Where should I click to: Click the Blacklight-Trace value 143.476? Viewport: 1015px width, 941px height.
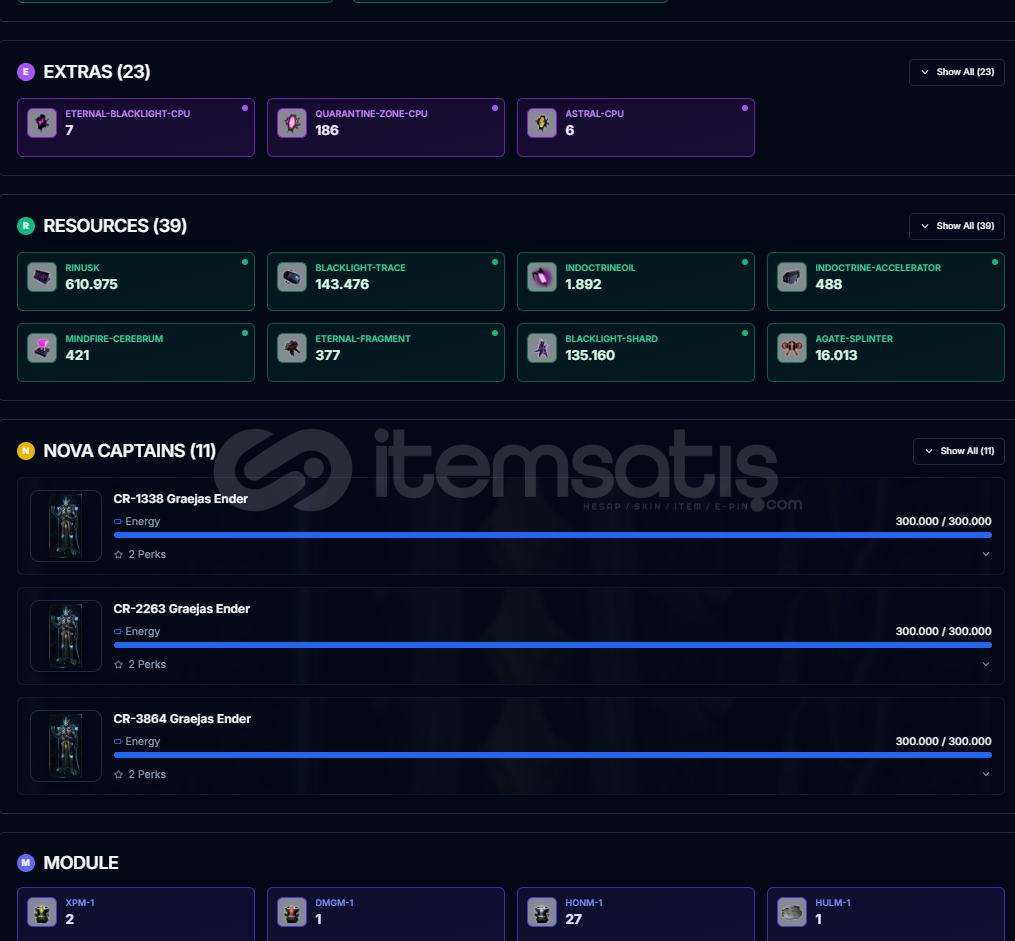(x=342, y=284)
